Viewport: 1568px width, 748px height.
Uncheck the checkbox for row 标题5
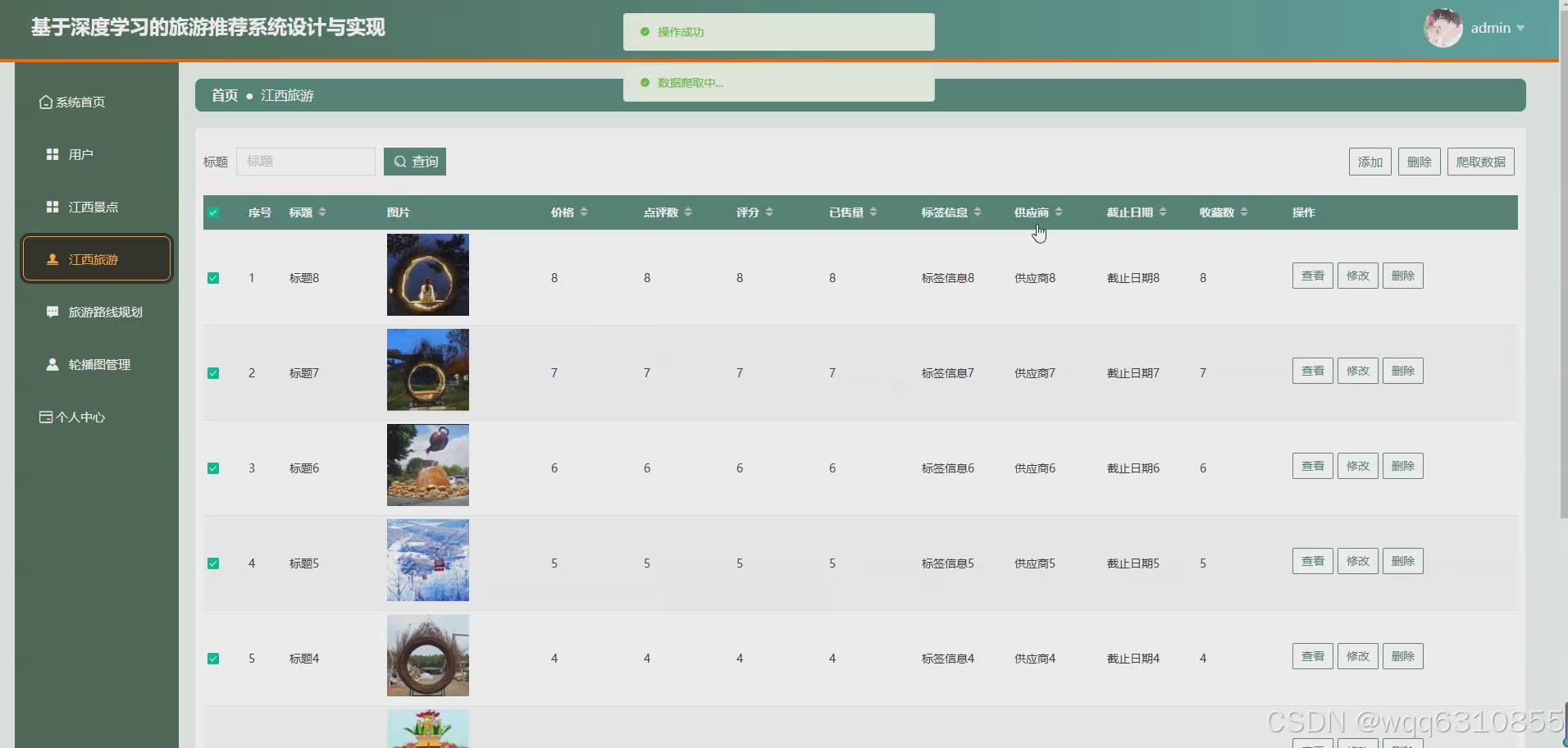(x=213, y=563)
